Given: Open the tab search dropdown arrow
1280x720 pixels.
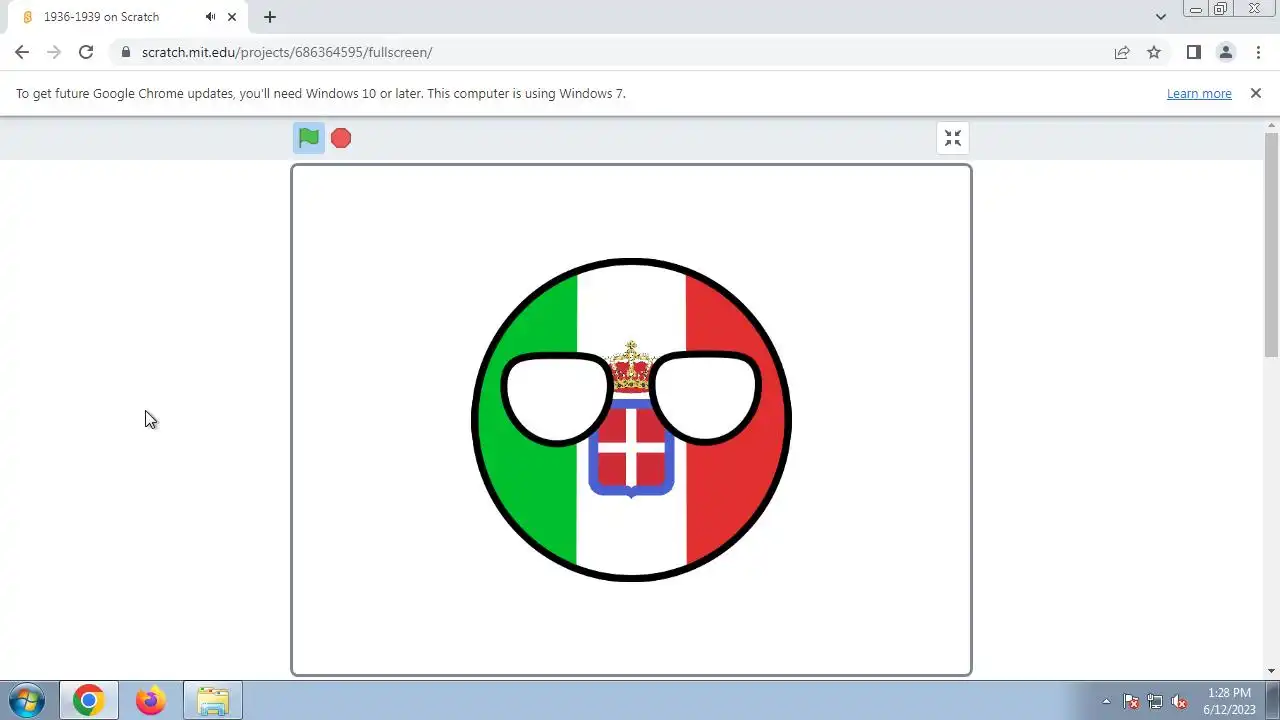Looking at the screenshot, I should click(x=1161, y=17).
